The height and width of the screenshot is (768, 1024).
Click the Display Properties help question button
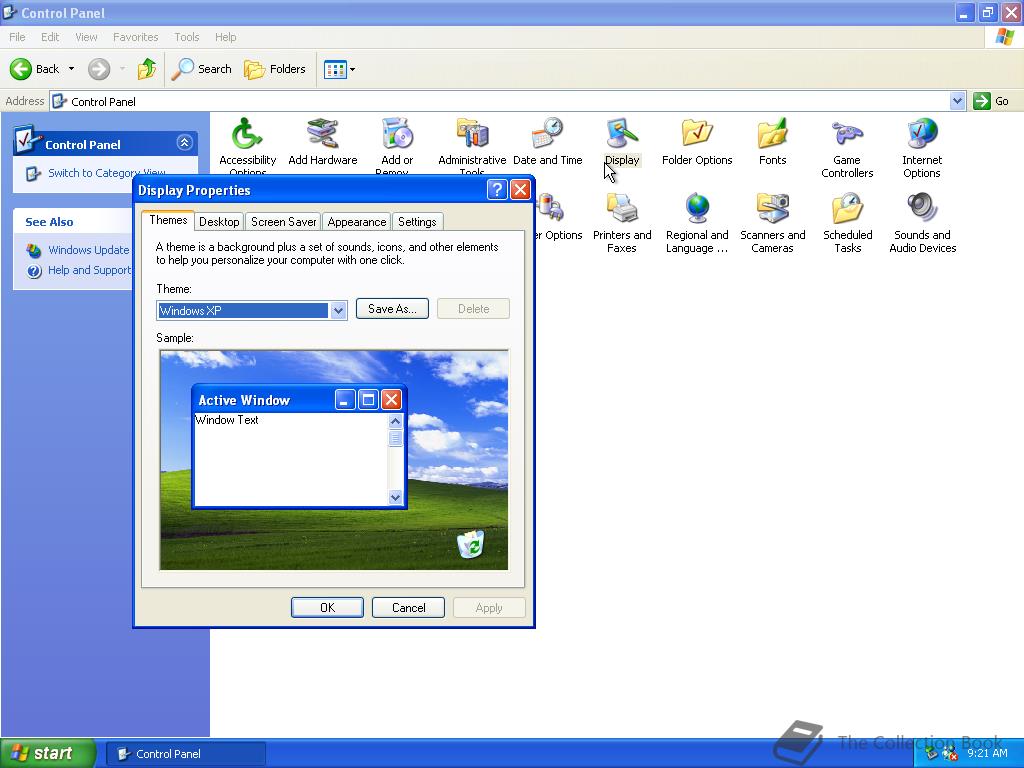click(497, 189)
